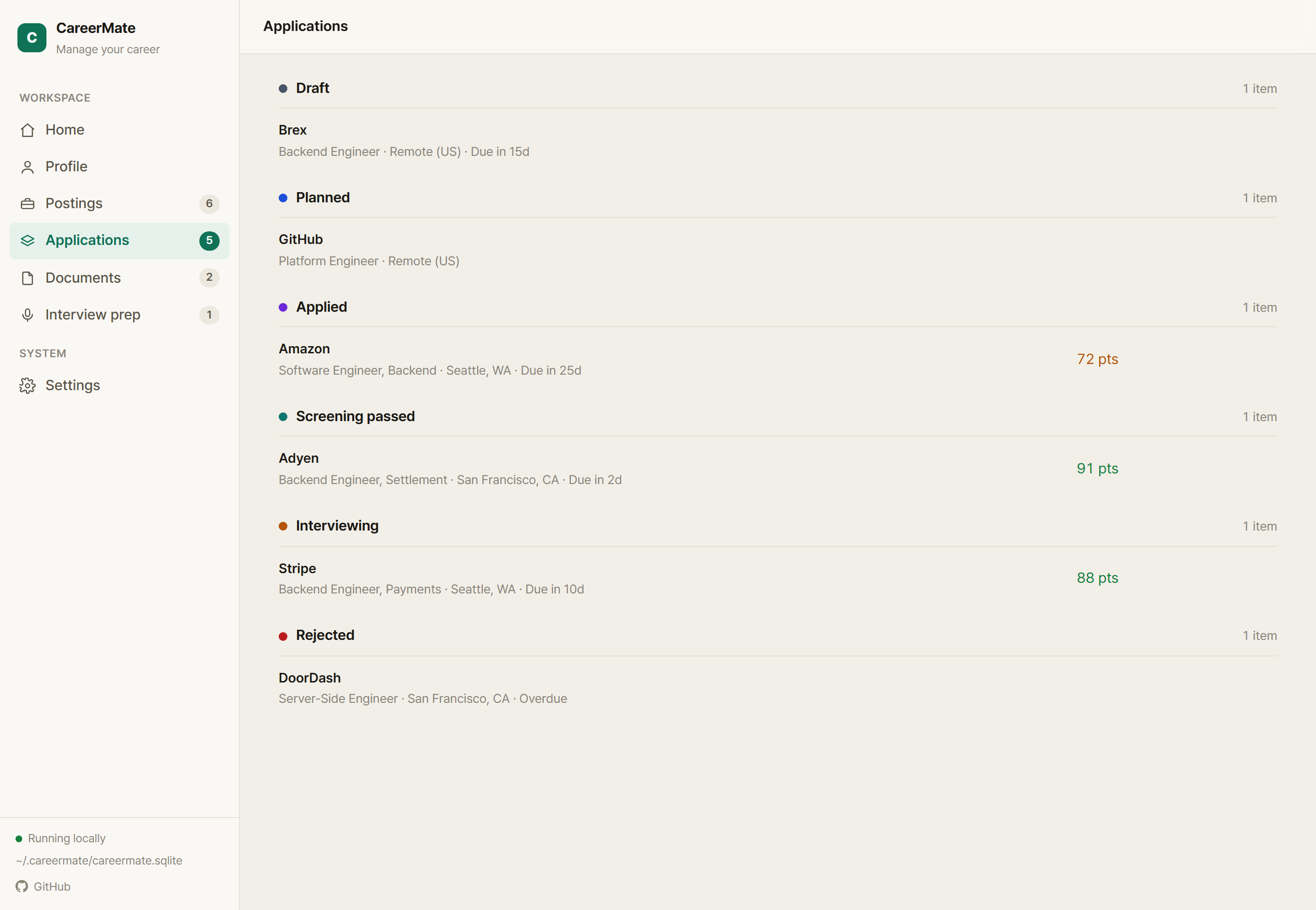This screenshot has width=1316, height=910.
Task: Click the purple Applied status dot
Action: (x=283, y=307)
